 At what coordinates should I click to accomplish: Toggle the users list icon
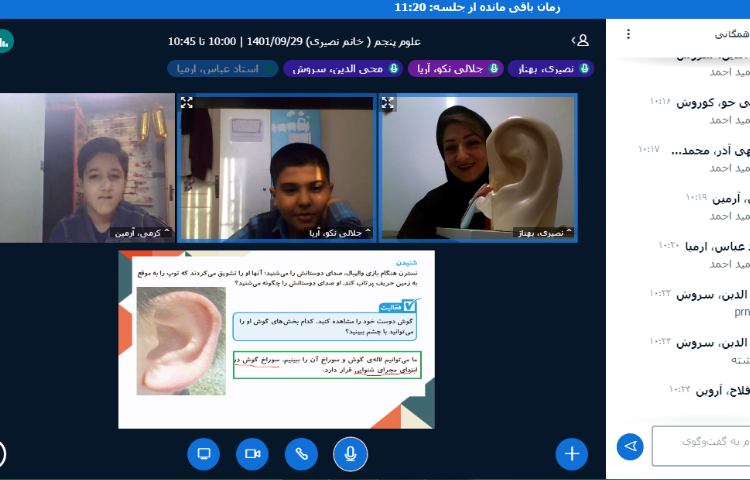point(580,41)
